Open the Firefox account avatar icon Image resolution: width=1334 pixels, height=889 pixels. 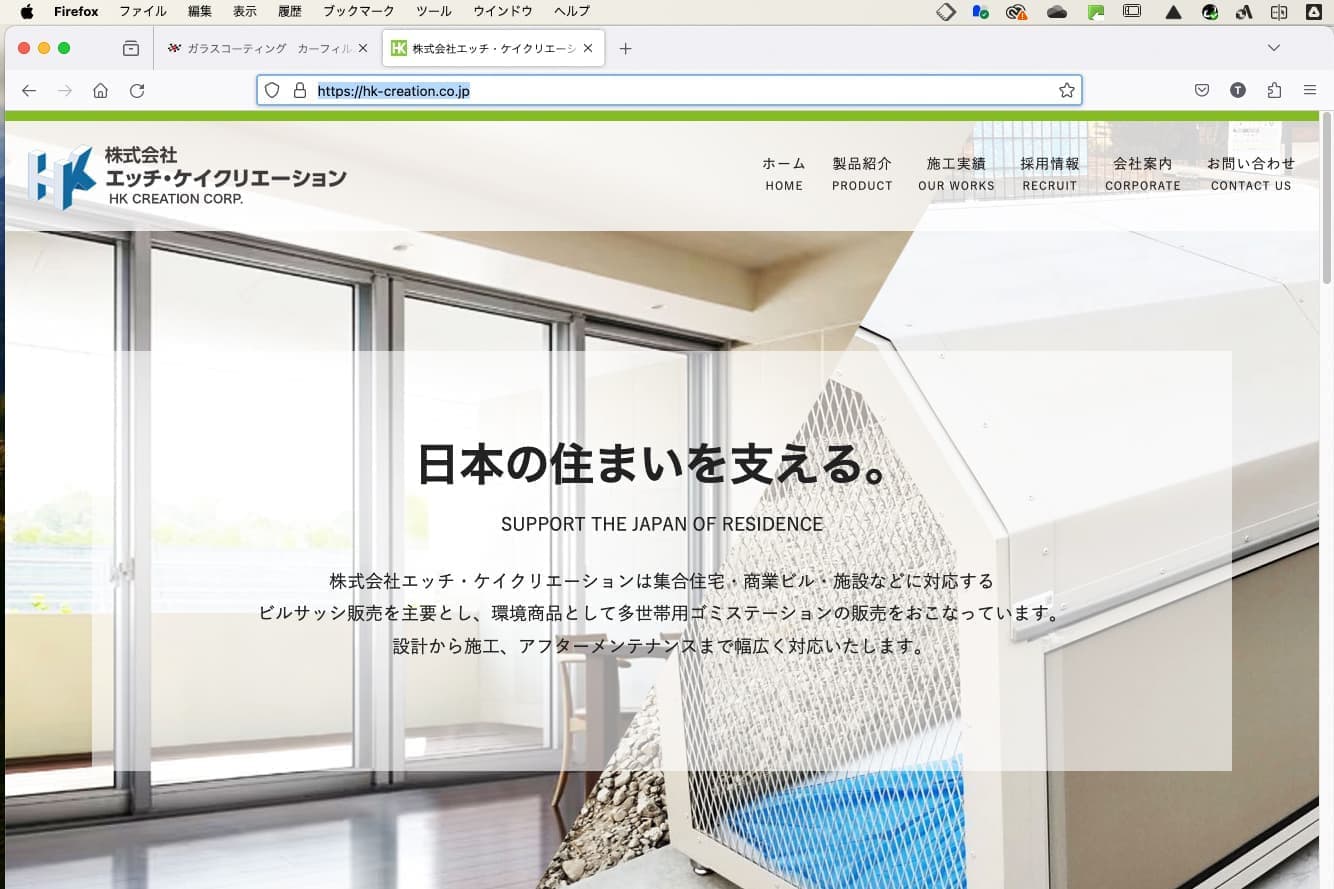(x=1238, y=91)
